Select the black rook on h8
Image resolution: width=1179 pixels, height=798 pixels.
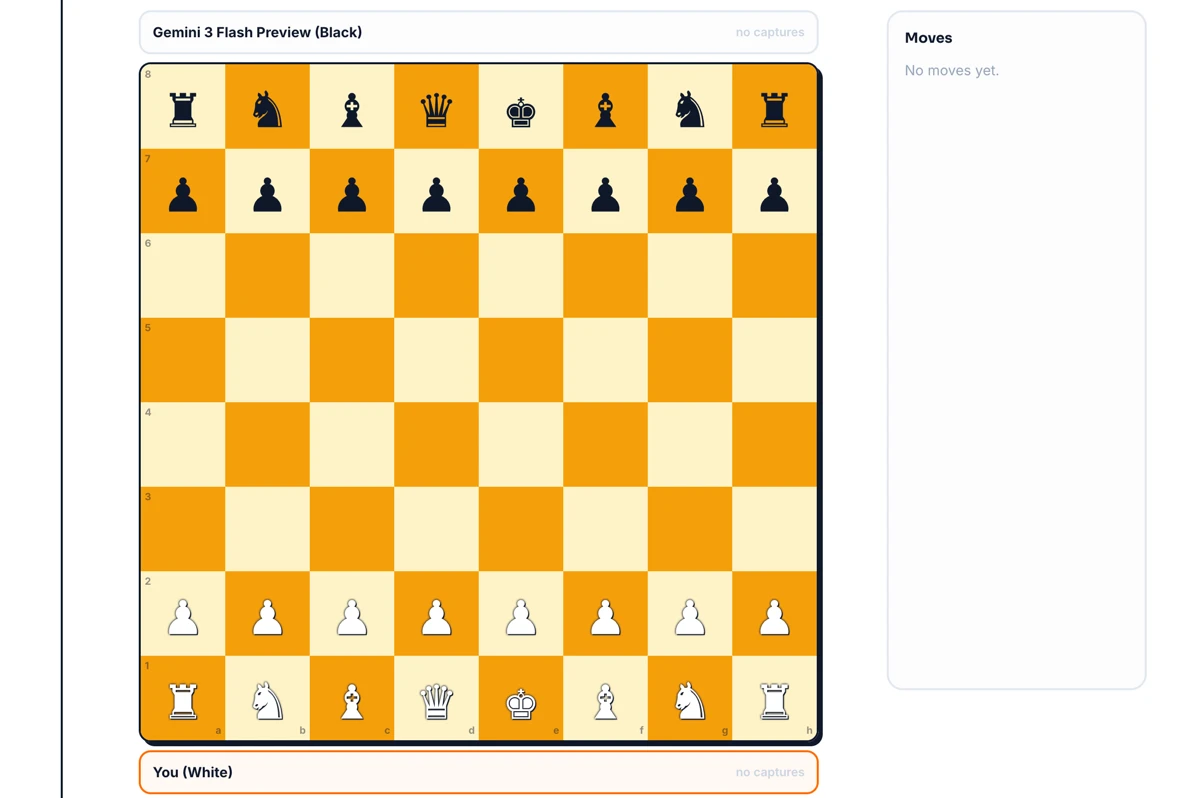point(774,109)
